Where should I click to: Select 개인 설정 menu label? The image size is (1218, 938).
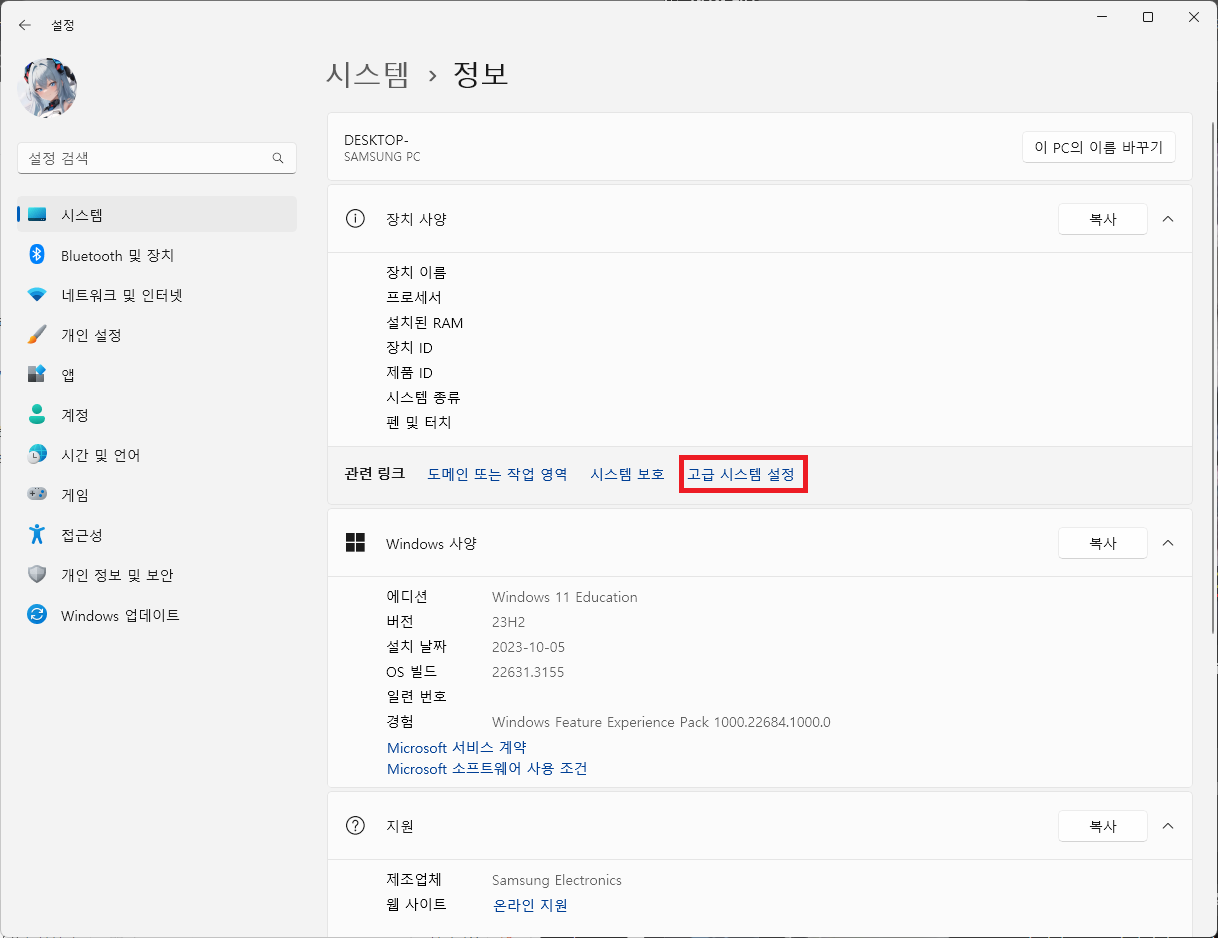pos(91,336)
